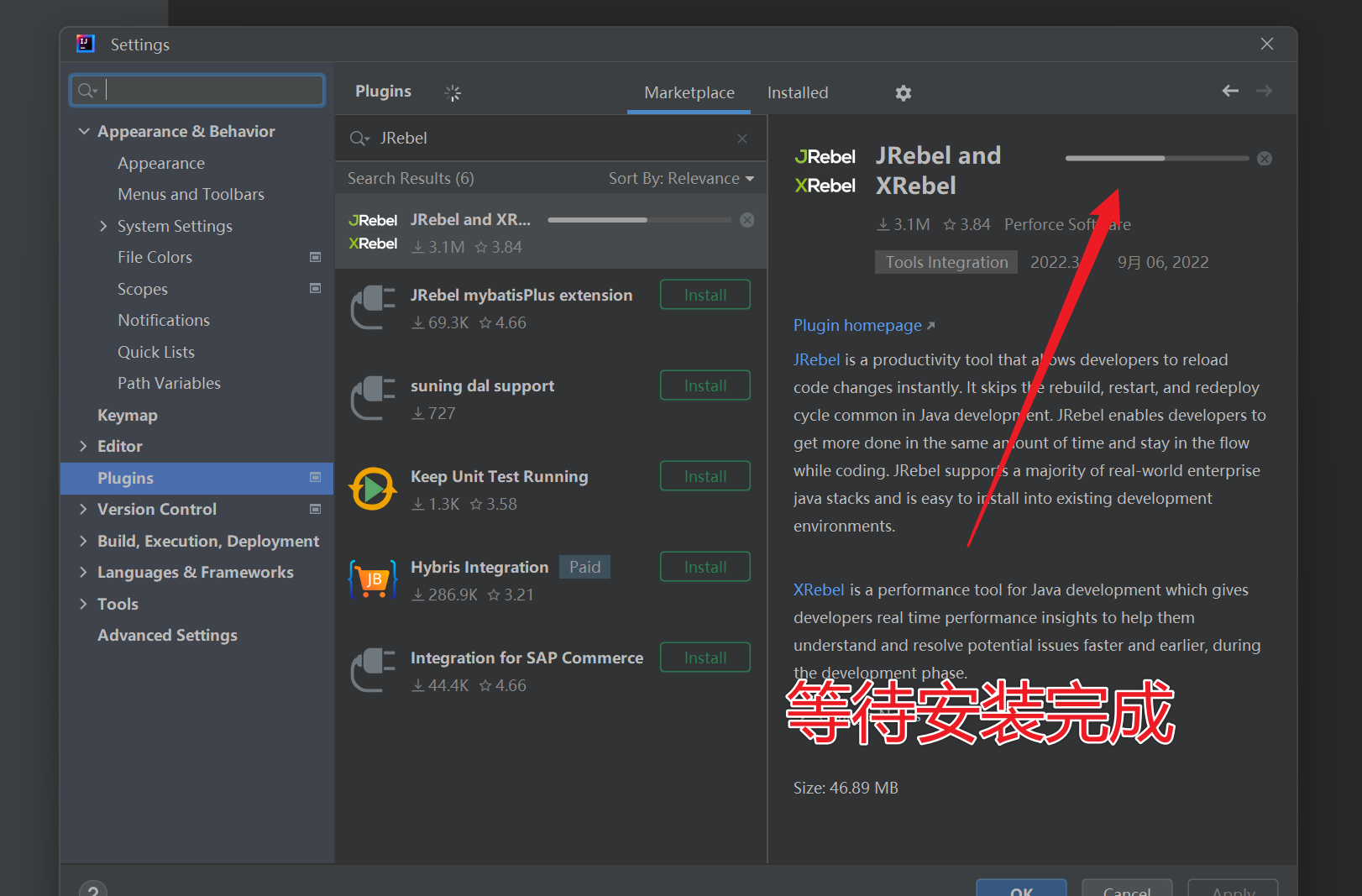Expand Build, Execution, Deployment section

pos(83,541)
